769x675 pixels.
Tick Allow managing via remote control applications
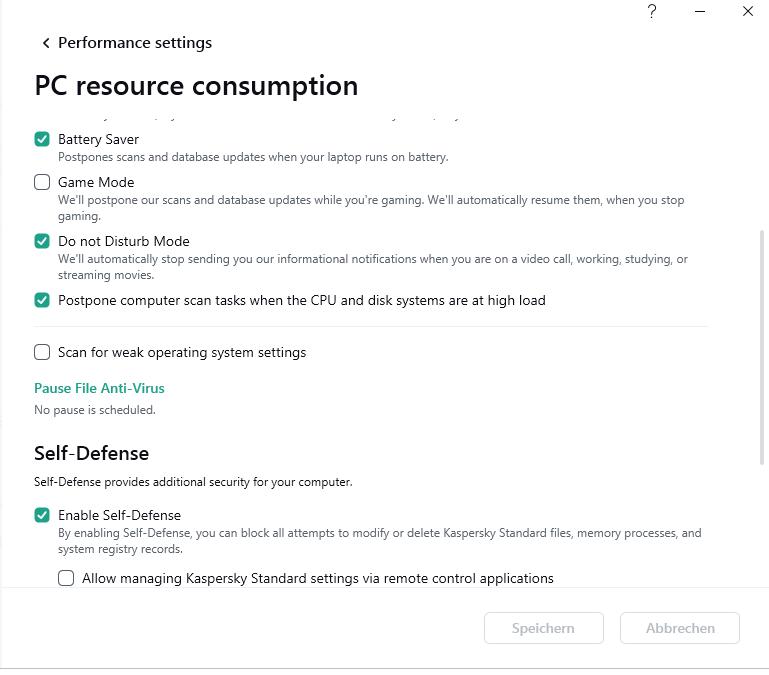pos(66,578)
